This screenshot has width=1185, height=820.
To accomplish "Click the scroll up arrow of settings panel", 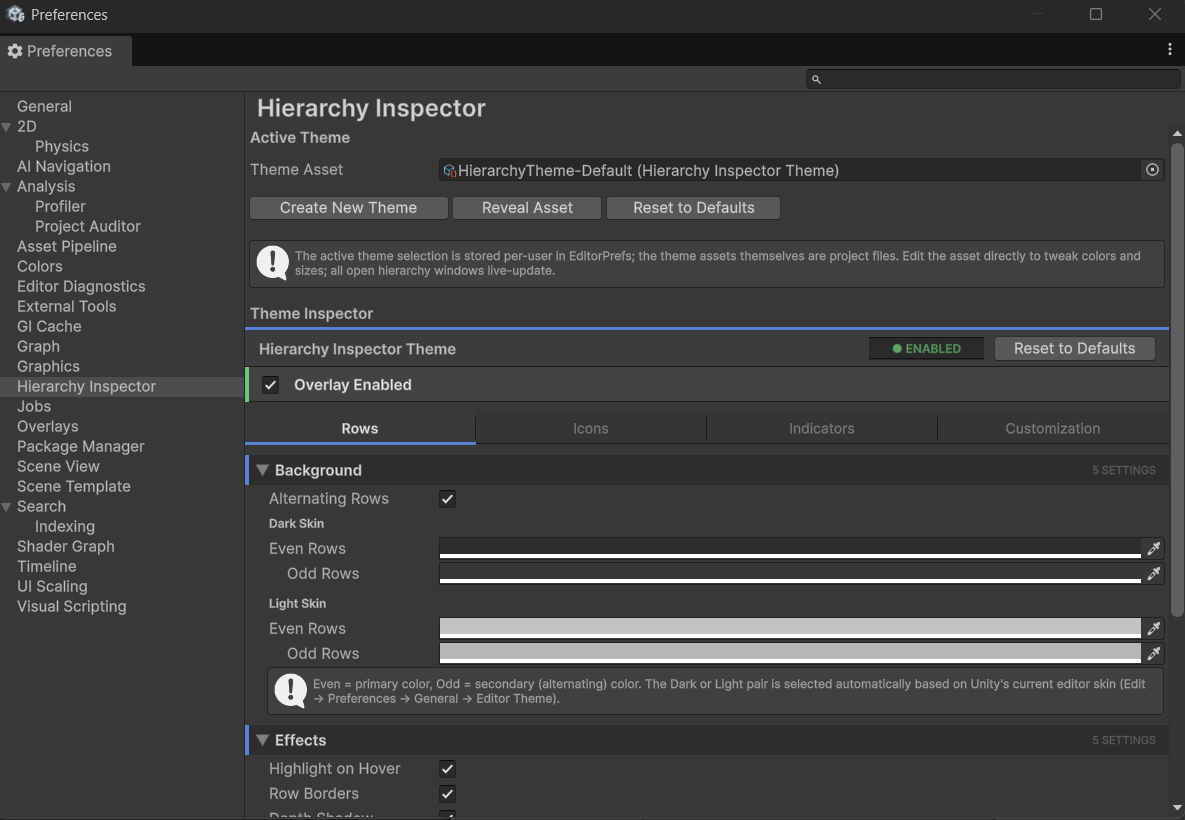I will pos(1177,134).
